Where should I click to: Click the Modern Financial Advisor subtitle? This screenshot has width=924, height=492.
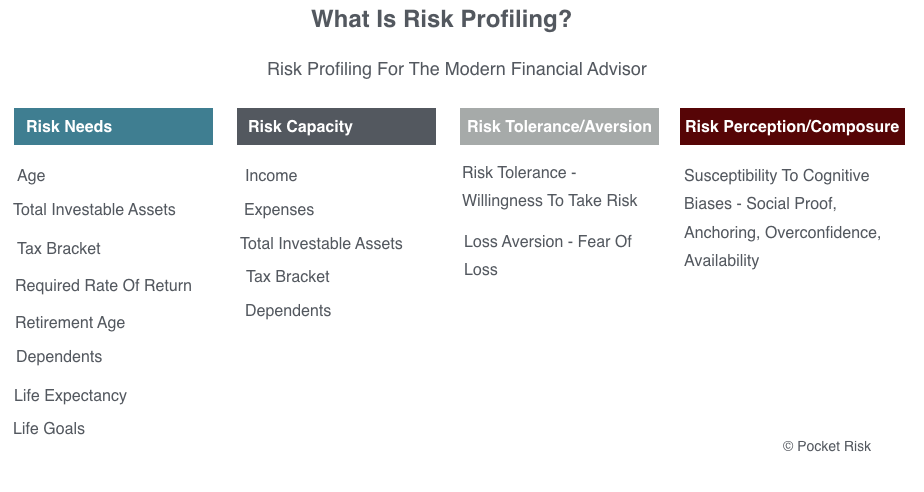coord(457,69)
